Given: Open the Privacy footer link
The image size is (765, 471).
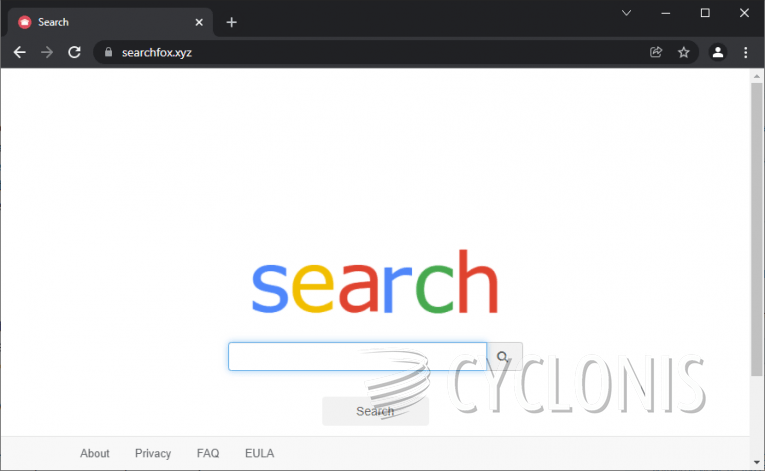Looking at the screenshot, I should 153,453.
